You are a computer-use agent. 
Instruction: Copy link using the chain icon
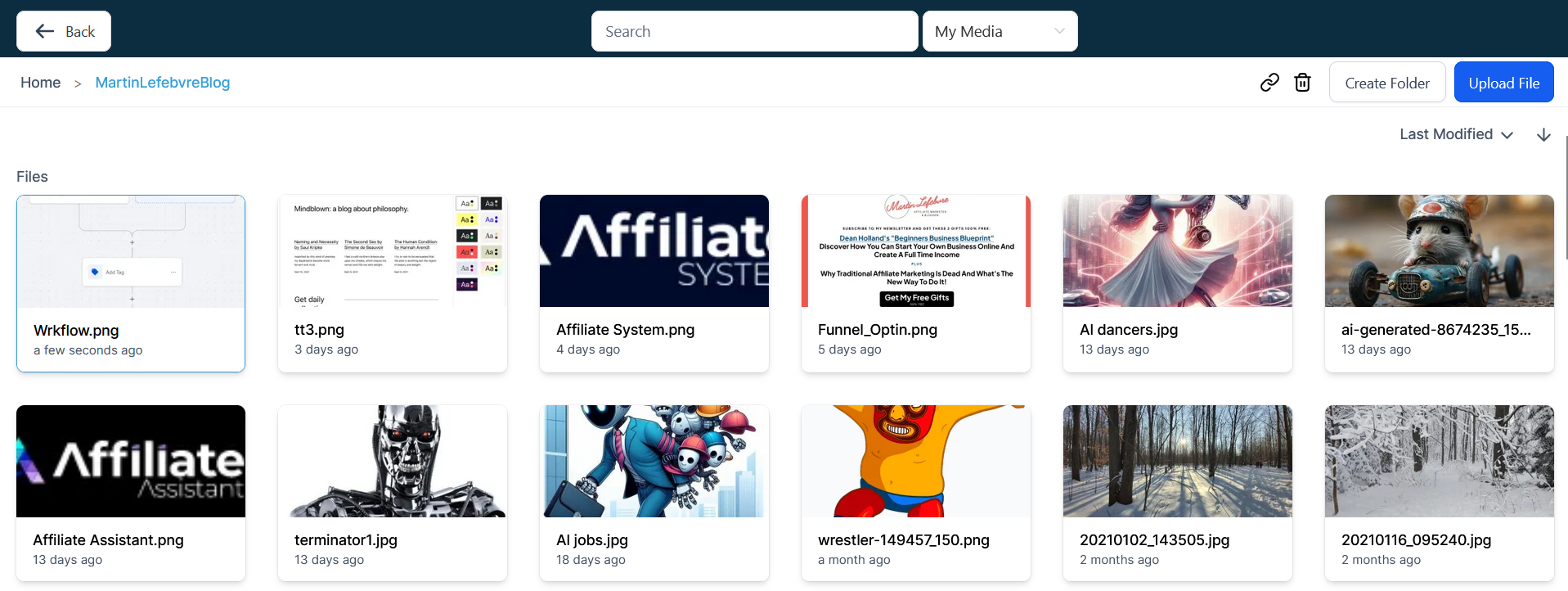1269,83
